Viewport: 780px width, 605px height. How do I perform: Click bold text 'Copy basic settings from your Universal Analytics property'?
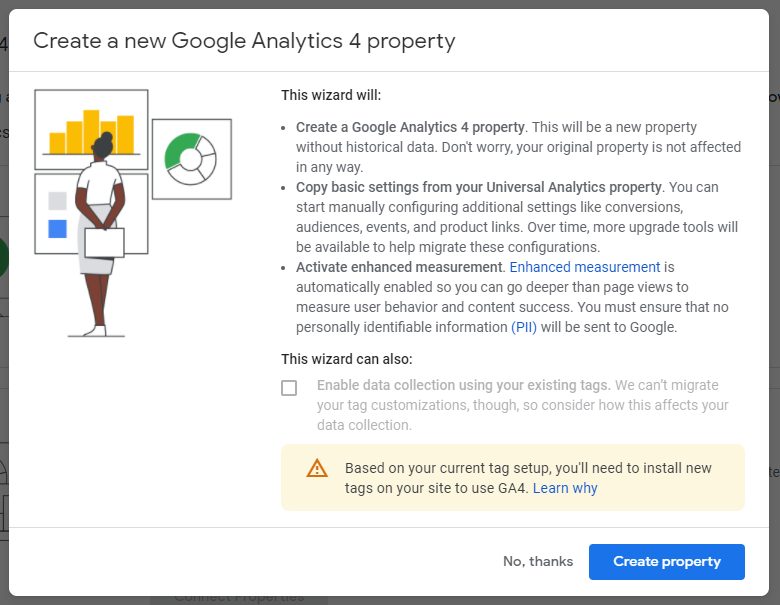click(x=478, y=187)
